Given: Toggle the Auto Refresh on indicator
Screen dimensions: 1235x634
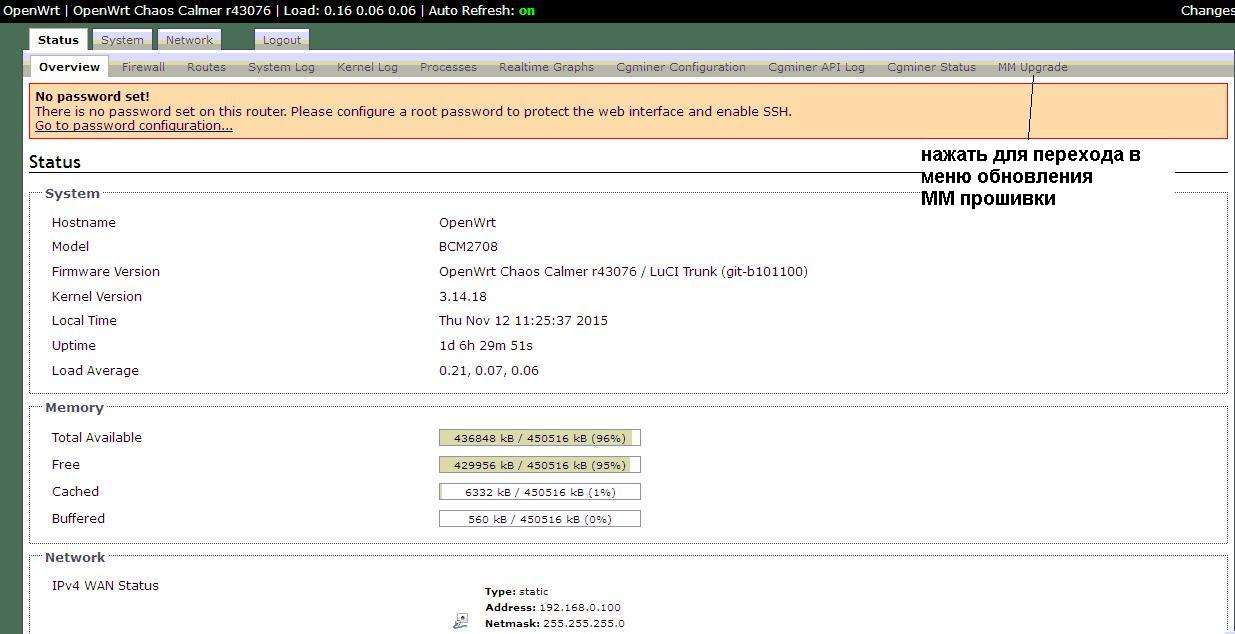Looking at the screenshot, I should pyautogui.click(x=527, y=10).
